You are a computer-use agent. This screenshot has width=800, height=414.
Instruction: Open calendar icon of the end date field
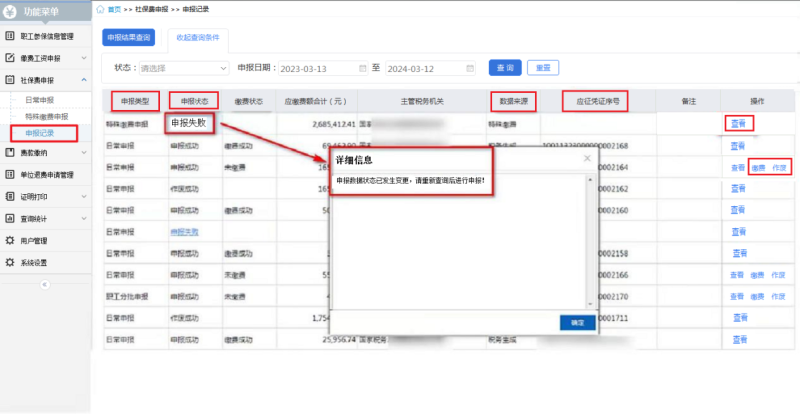pos(469,68)
